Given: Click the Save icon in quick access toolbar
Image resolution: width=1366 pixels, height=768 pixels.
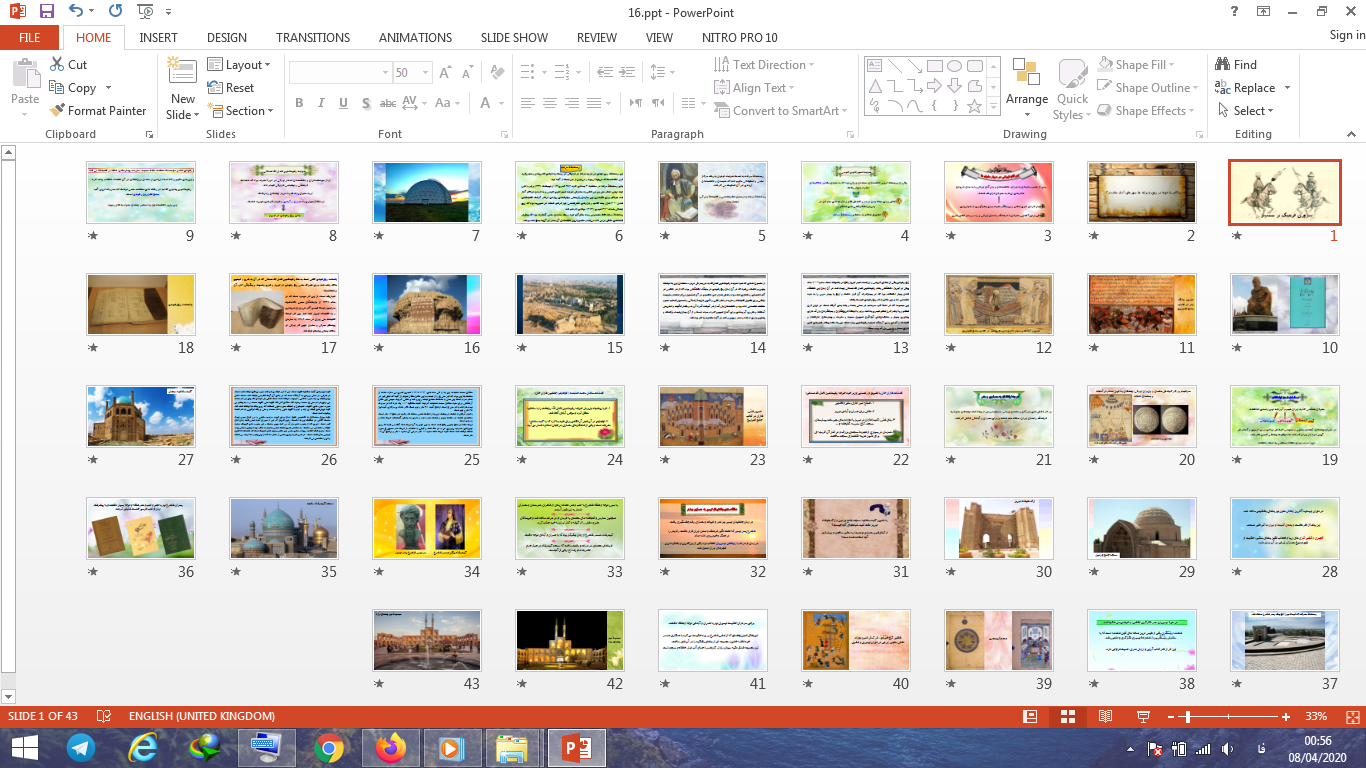Looking at the screenshot, I should tap(47, 12).
